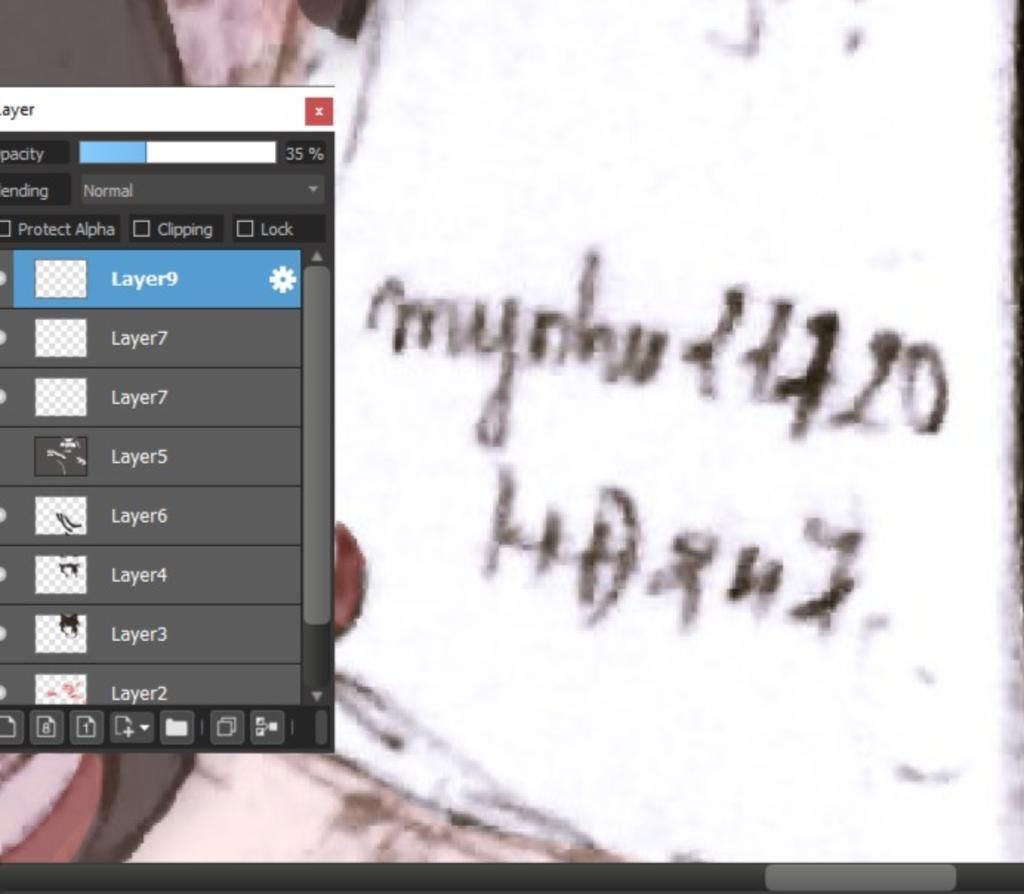Image resolution: width=1024 pixels, height=894 pixels.
Task: Open the Blending mode Normal dropdown
Action: pos(202,191)
